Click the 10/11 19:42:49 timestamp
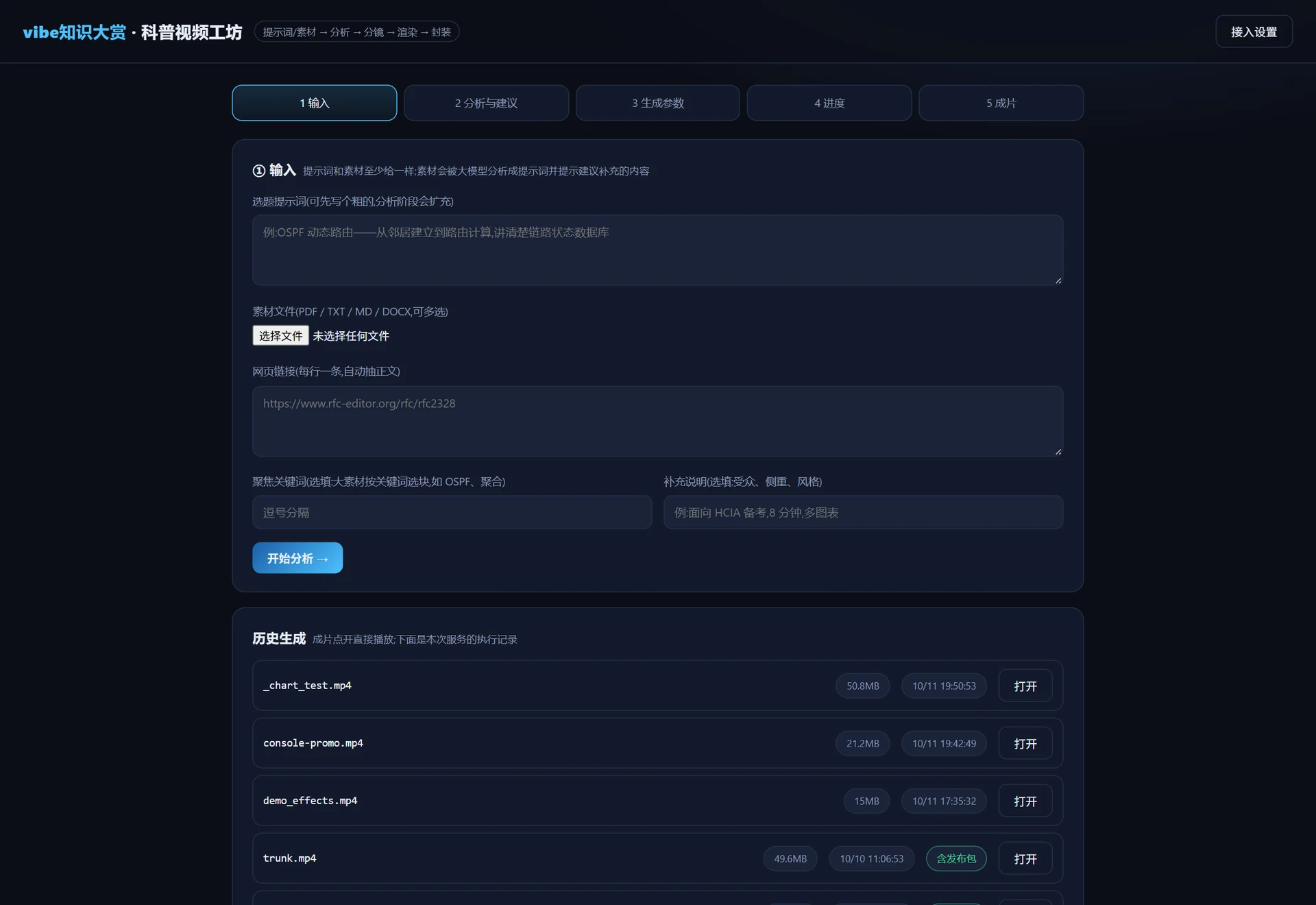 (x=944, y=743)
